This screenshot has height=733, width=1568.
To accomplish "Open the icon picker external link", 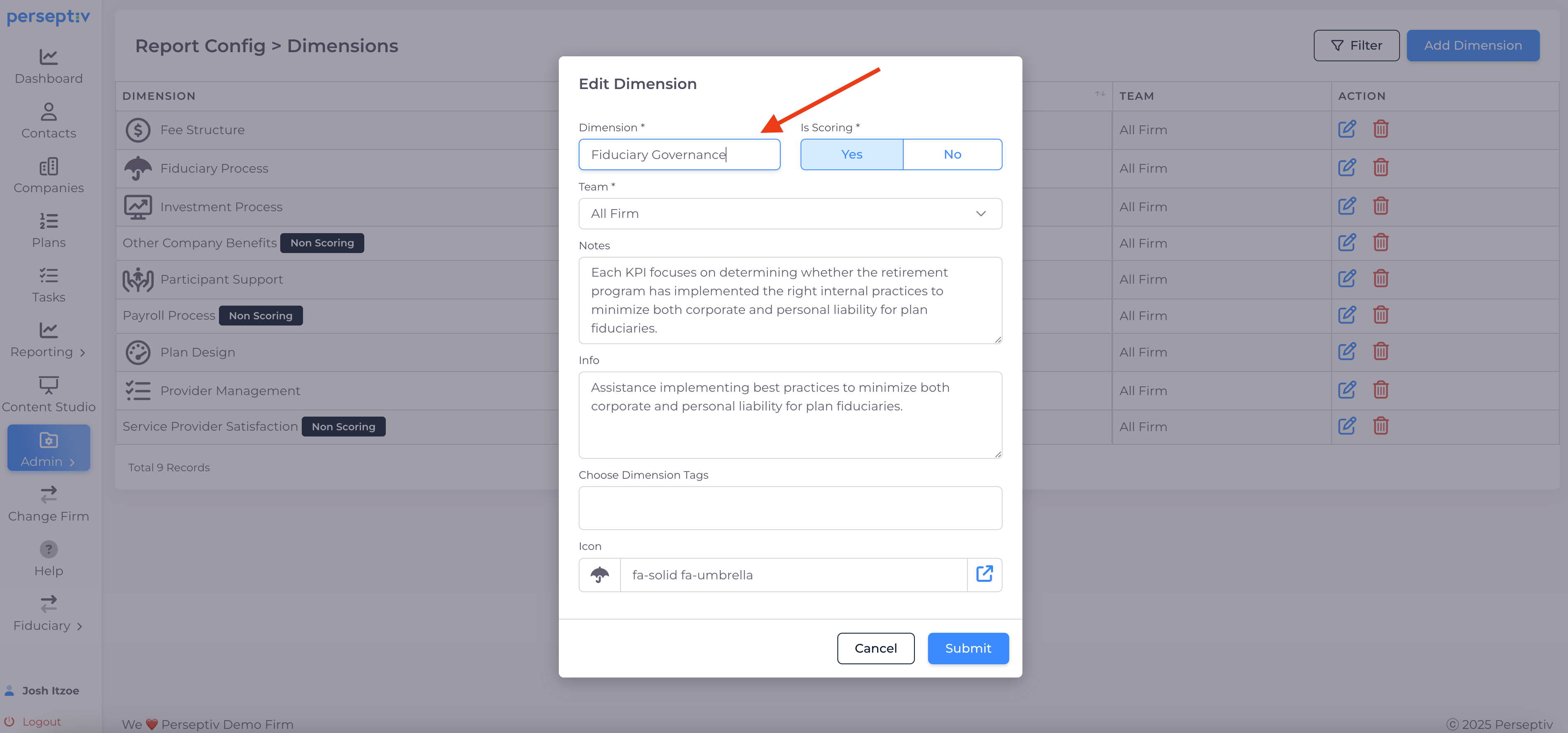I will 984,574.
